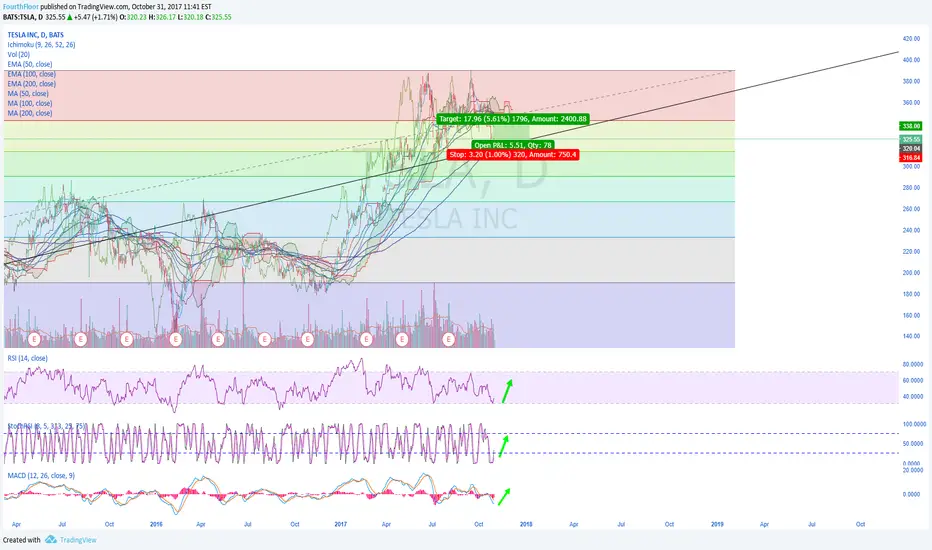
Task: Select the EMA (100, close) legend entry
Action: click(x=32, y=74)
